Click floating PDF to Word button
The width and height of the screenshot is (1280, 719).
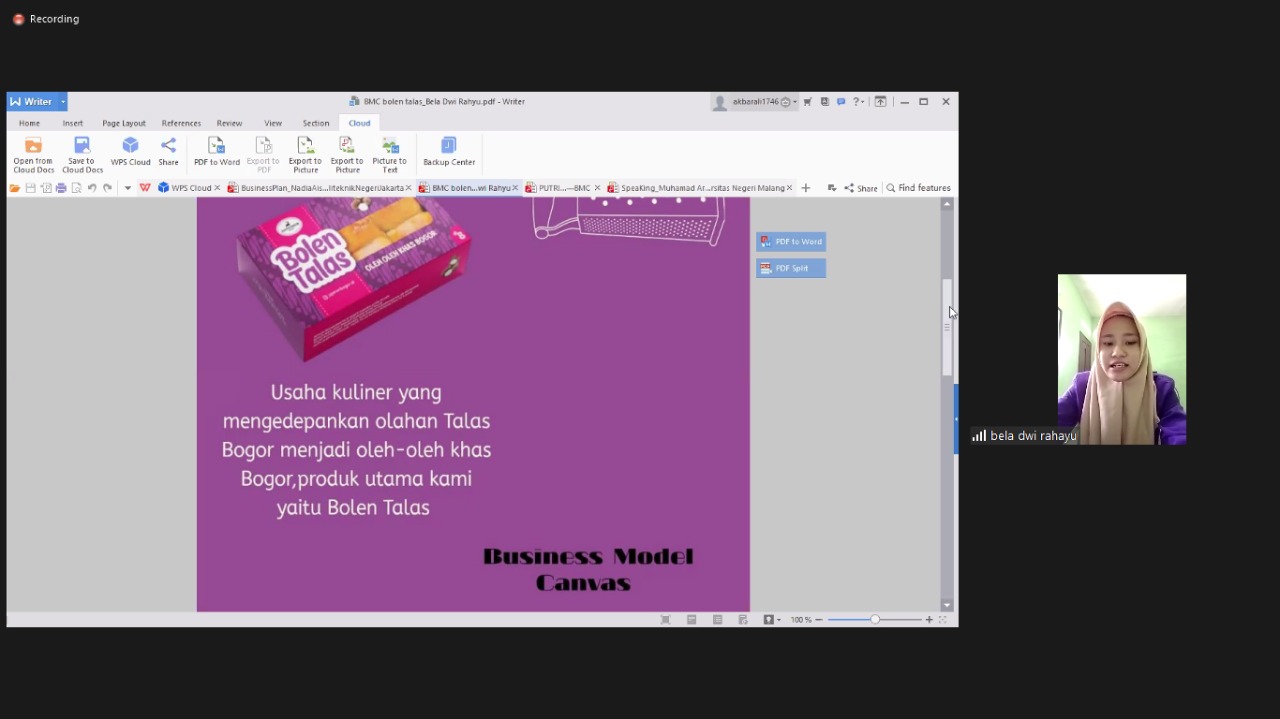(791, 242)
